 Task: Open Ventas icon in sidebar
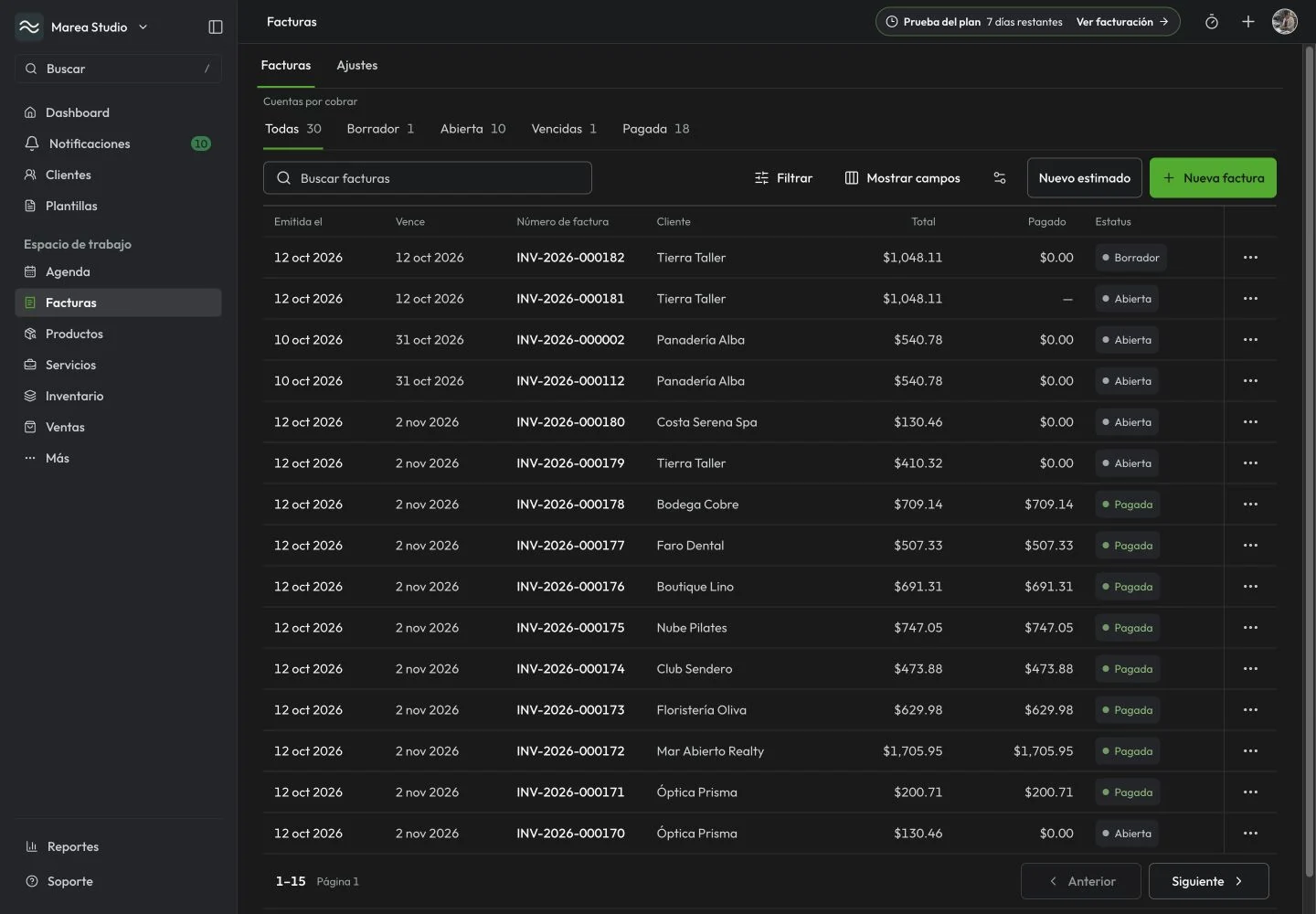click(x=30, y=427)
